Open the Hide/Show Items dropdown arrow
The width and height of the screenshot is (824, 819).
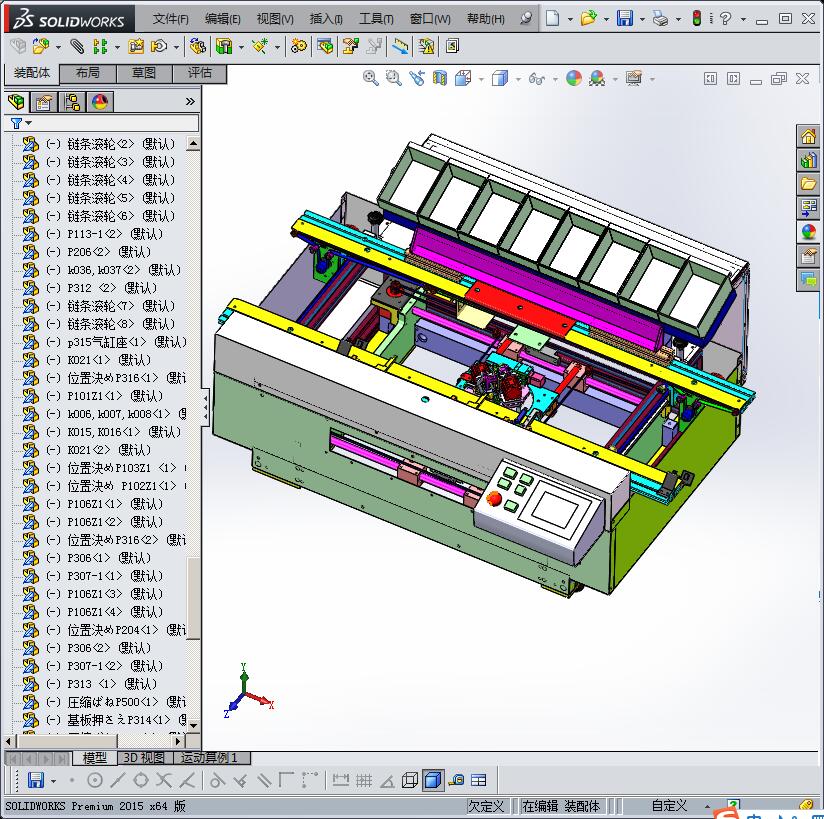555,79
